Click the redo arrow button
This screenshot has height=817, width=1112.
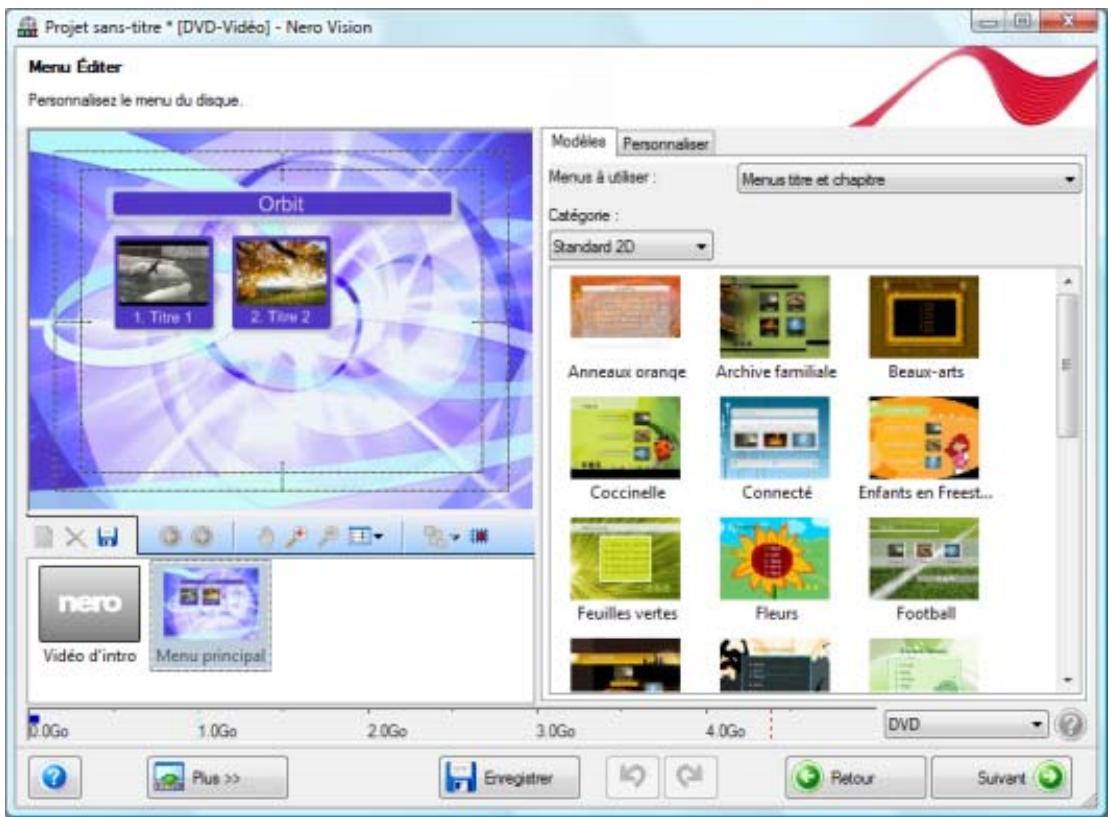pos(690,777)
